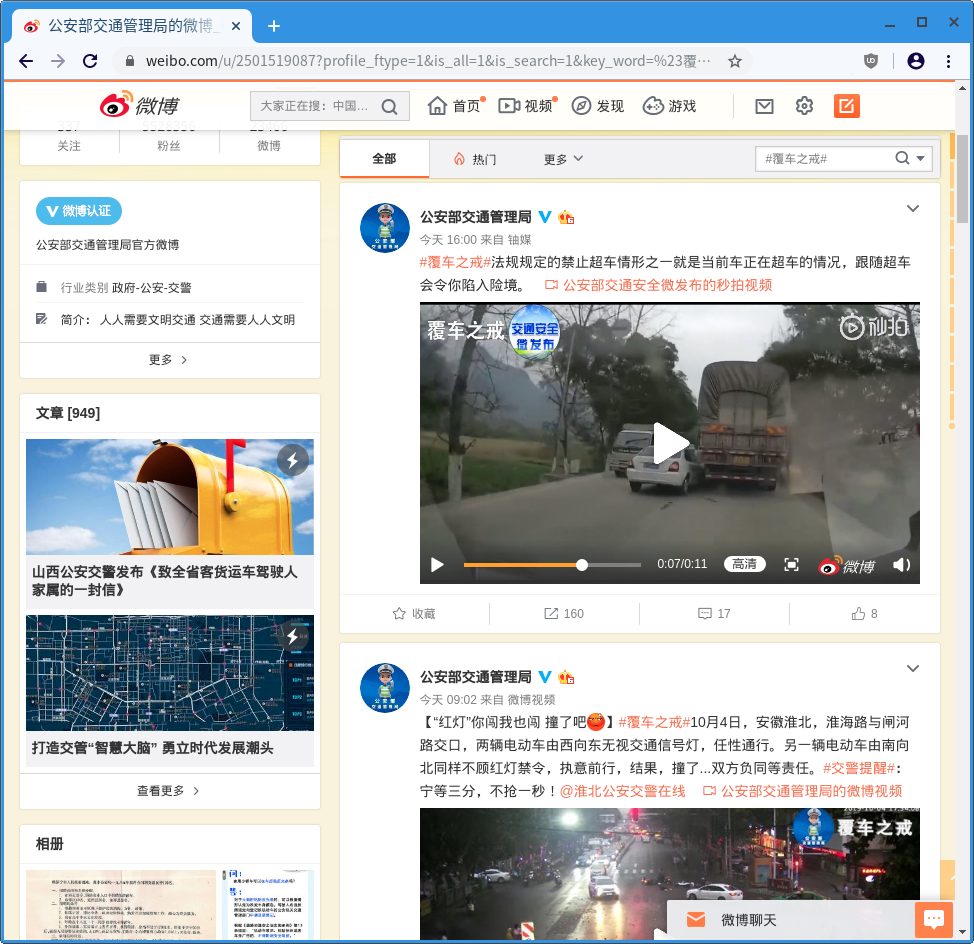Expand the second post's options chevron
974x944 pixels.
click(913, 668)
